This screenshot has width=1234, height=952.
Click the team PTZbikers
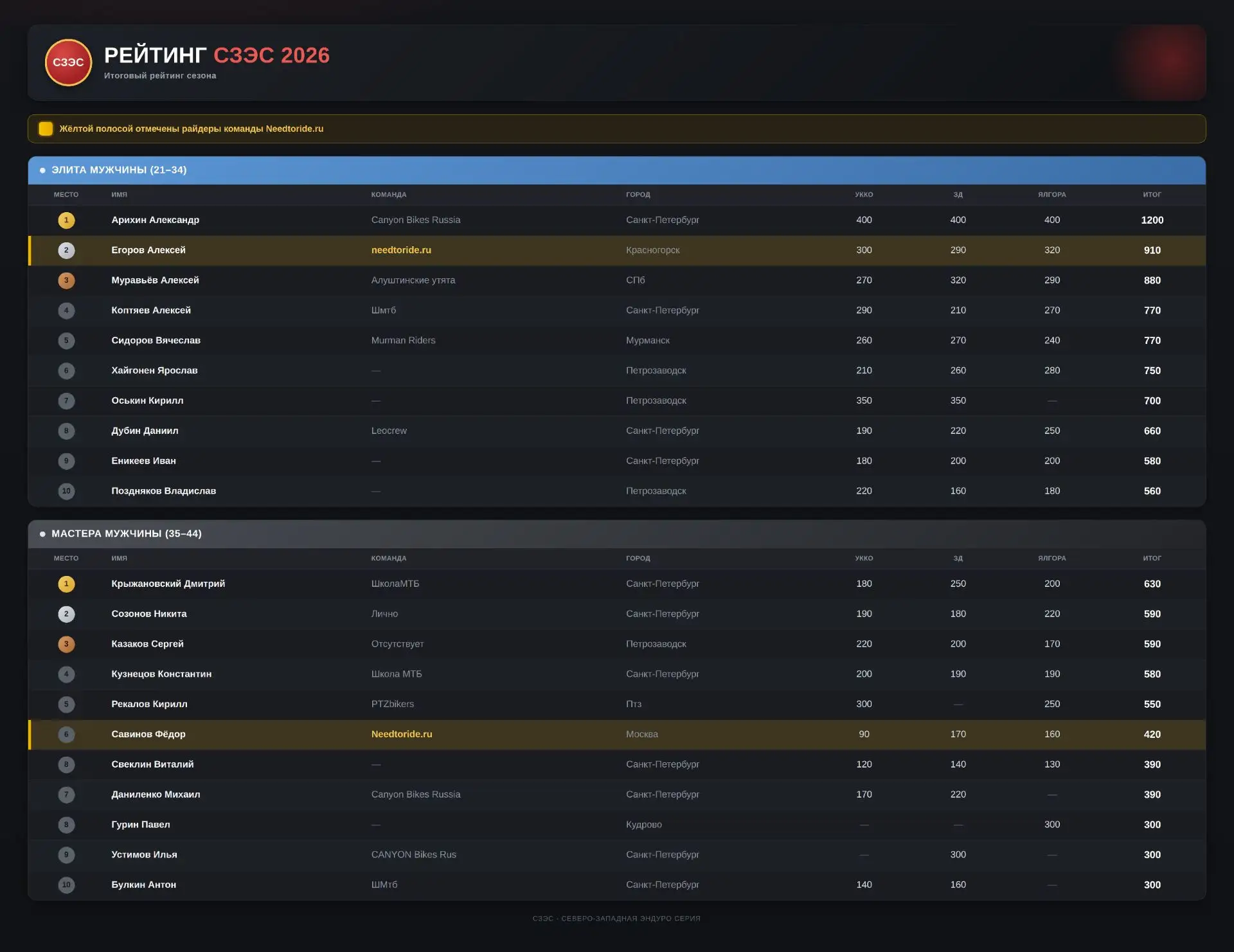point(392,704)
